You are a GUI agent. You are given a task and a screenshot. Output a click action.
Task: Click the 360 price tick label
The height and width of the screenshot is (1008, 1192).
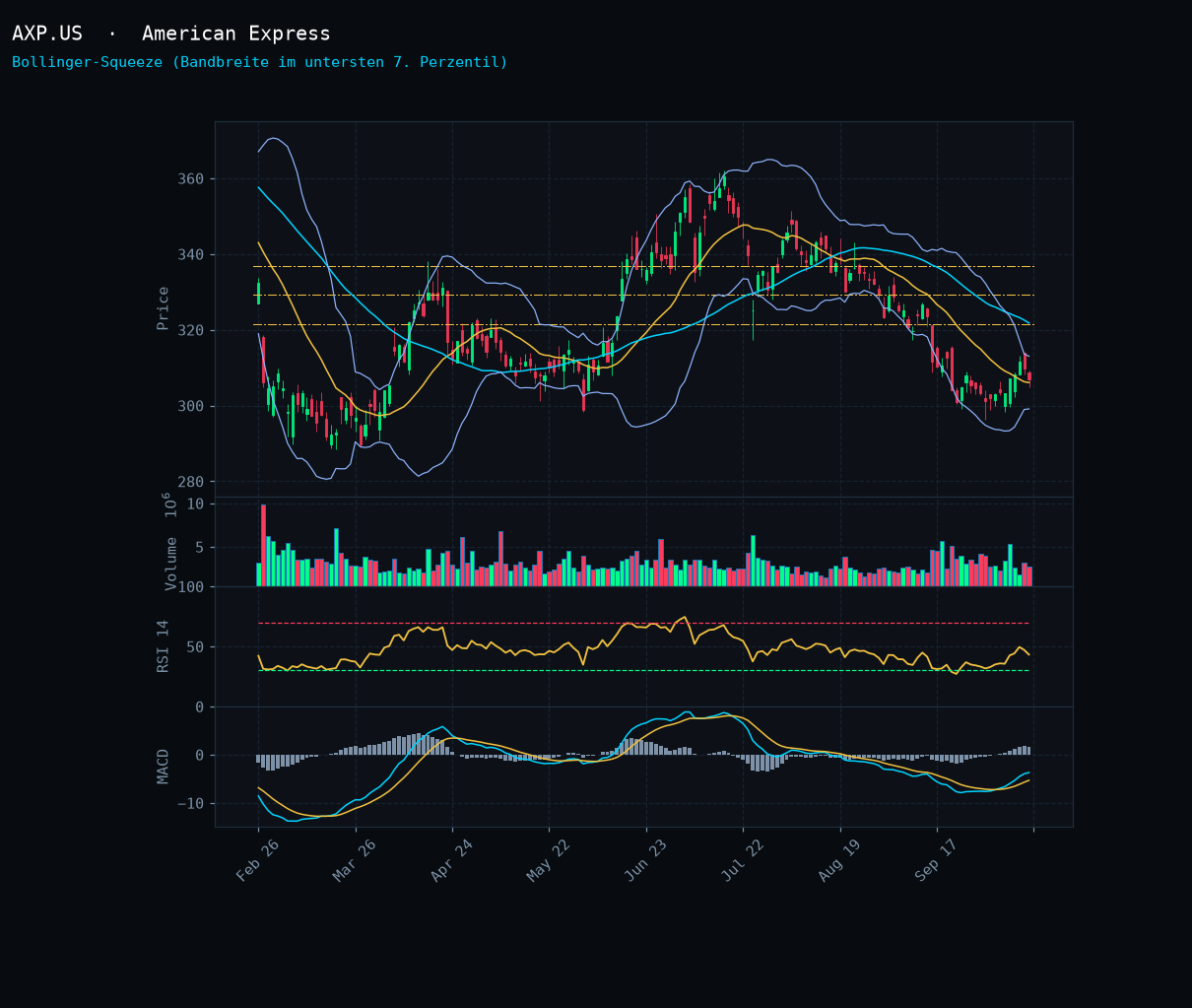(191, 179)
